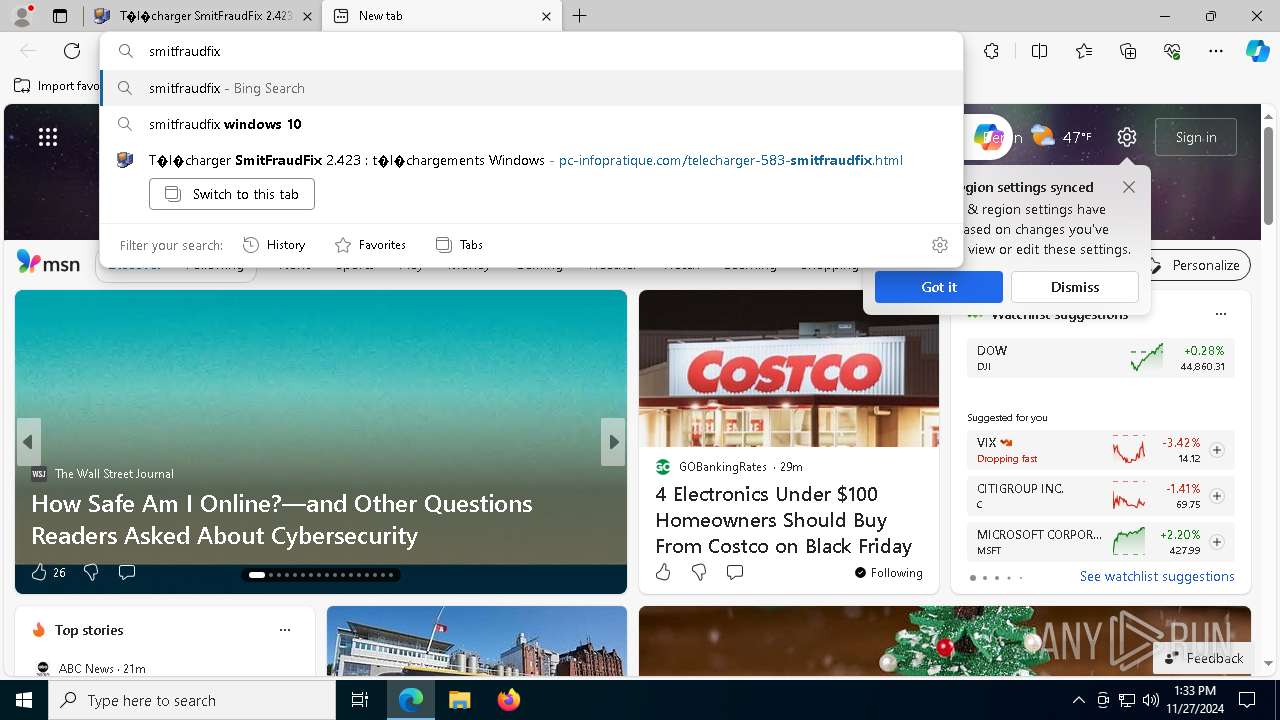Launch Firefox from the taskbar
The width and height of the screenshot is (1280, 720).
point(509,700)
